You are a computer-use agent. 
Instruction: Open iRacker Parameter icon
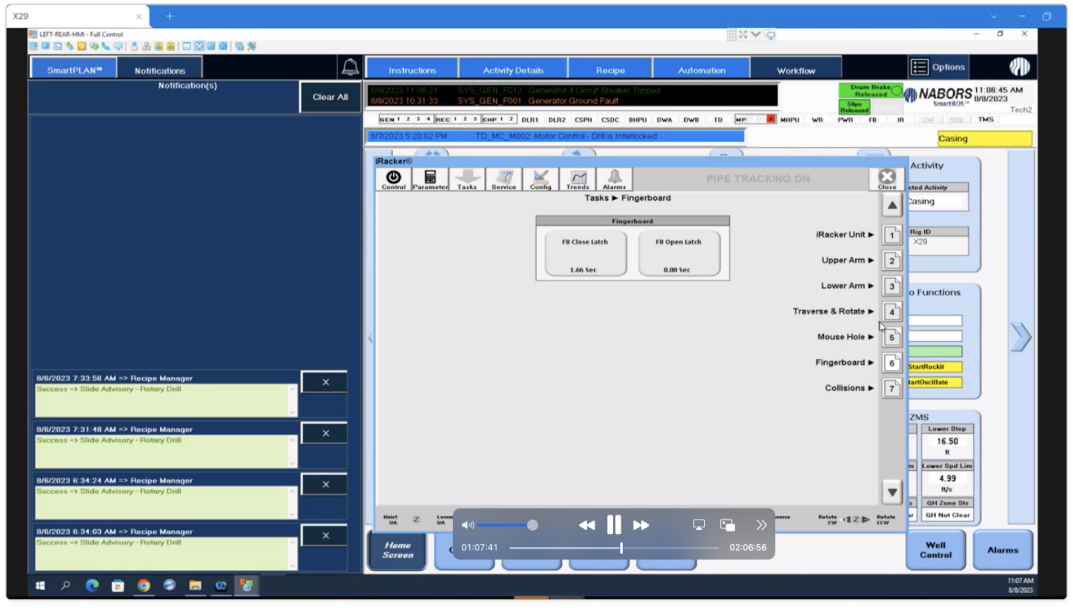pyautogui.click(x=430, y=179)
